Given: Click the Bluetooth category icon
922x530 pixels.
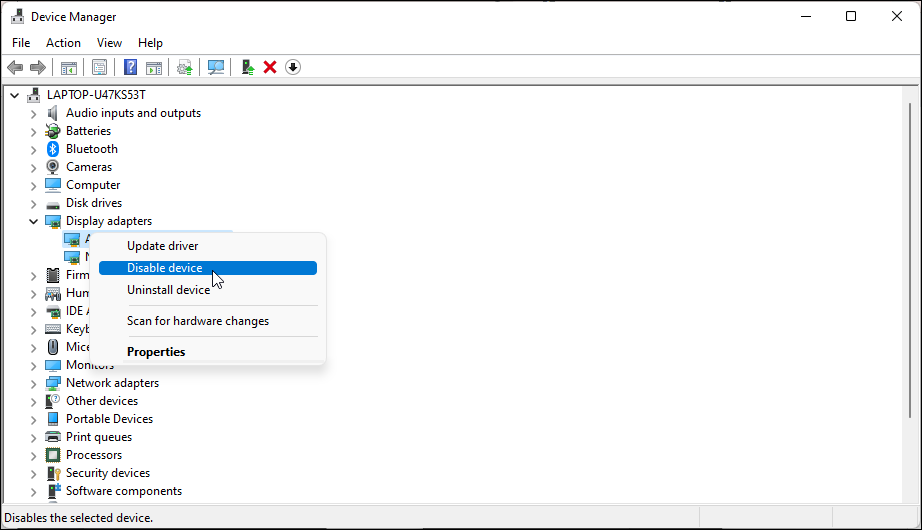Looking at the screenshot, I should click(53, 149).
